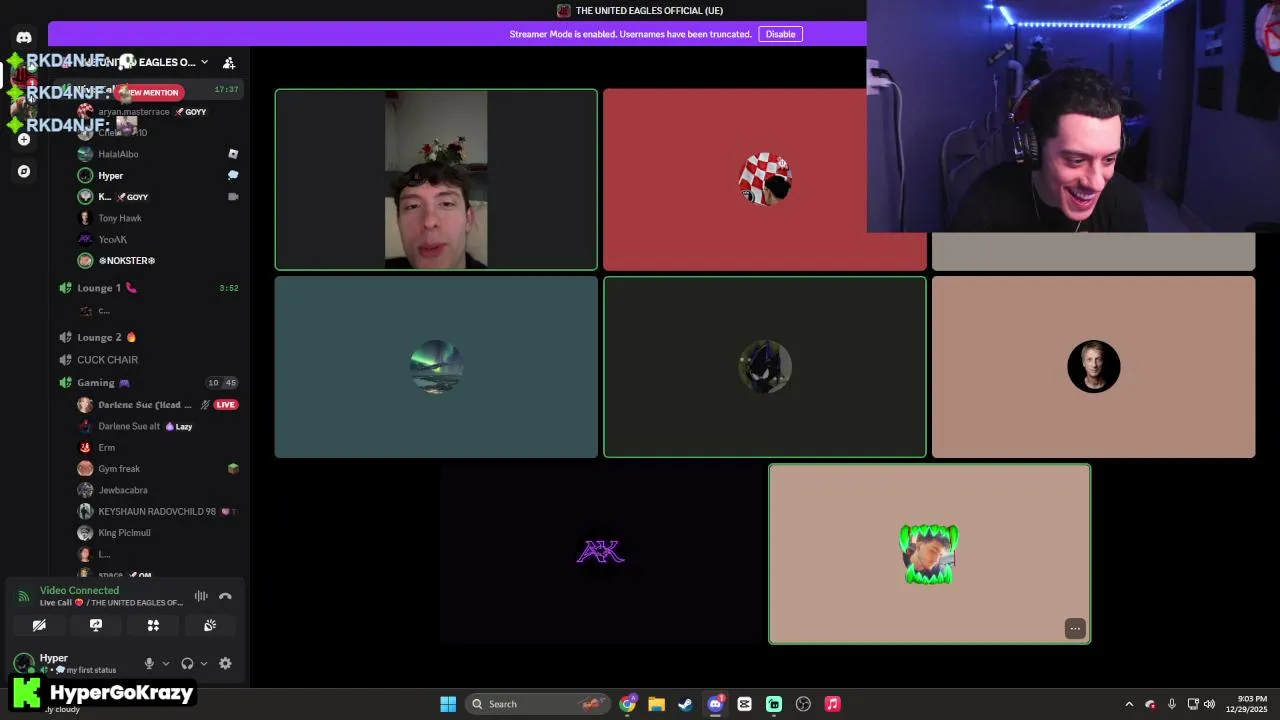
Task: Open the volume control in system tray
Action: pos(1209,704)
